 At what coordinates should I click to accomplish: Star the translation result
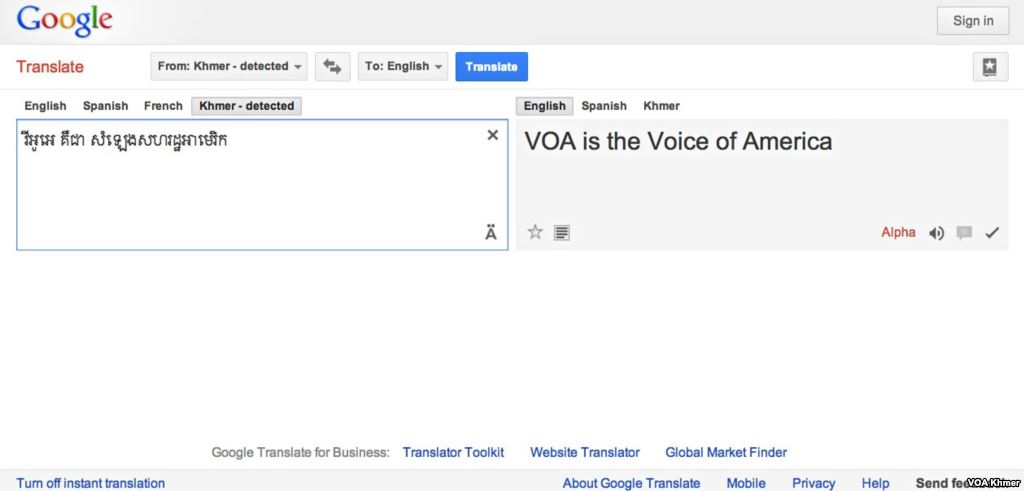535,232
